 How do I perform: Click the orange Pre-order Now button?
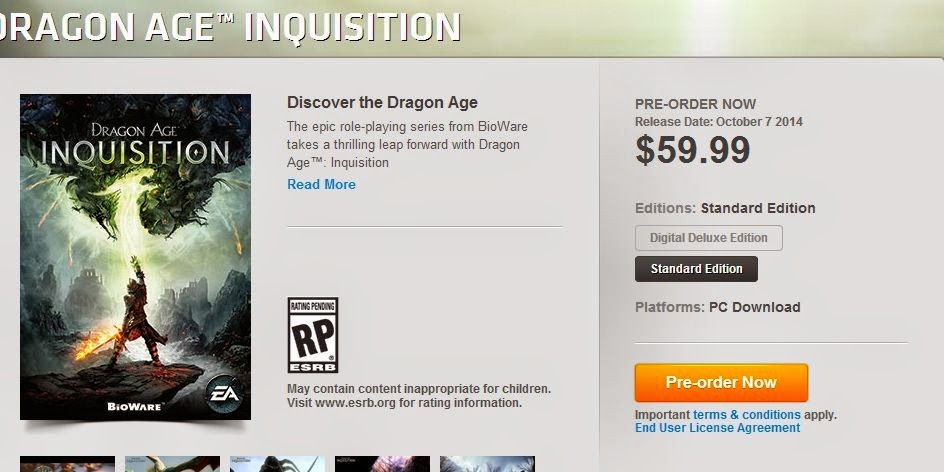tap(721, 382)
